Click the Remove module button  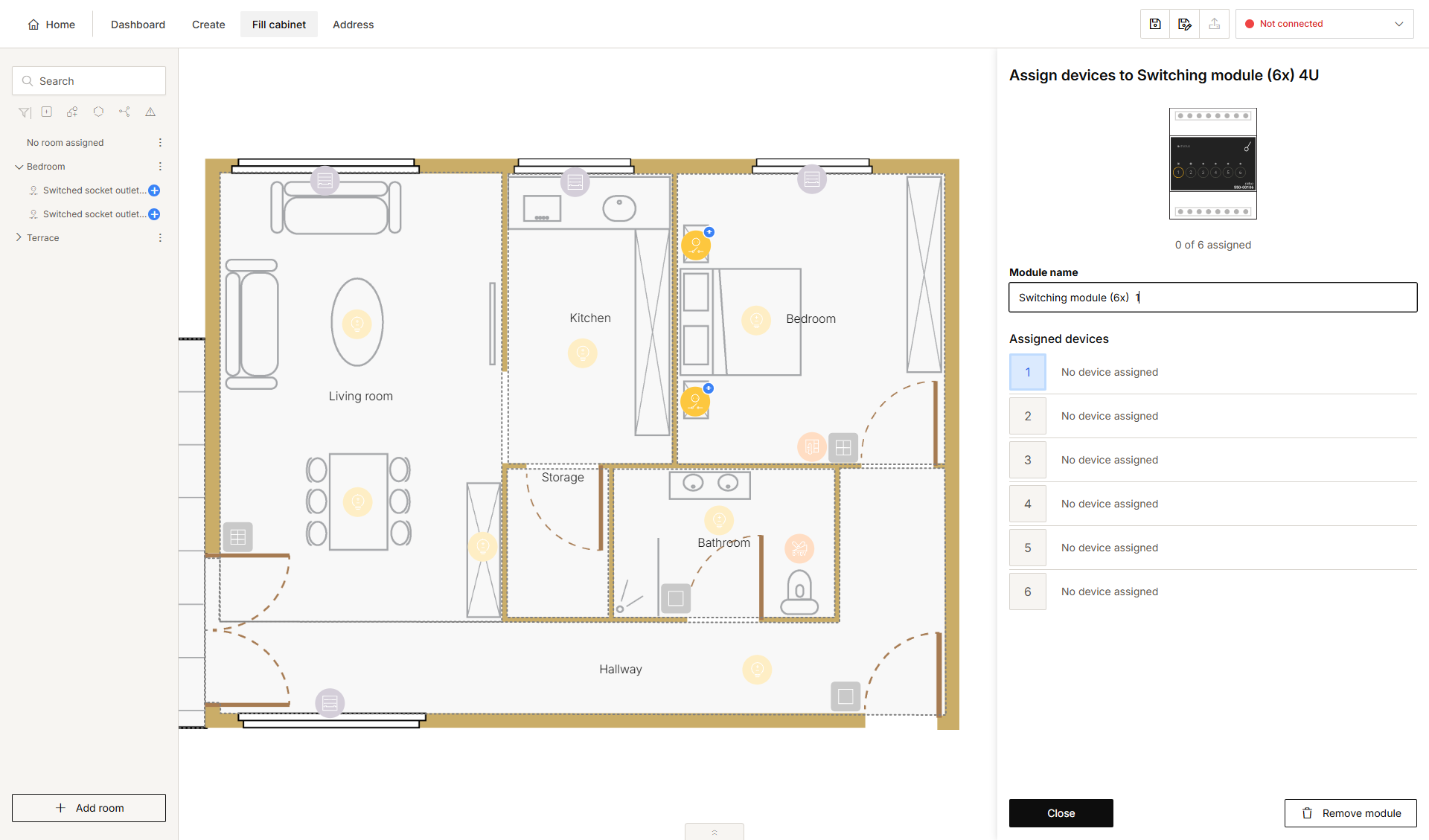pos(1351,813)
